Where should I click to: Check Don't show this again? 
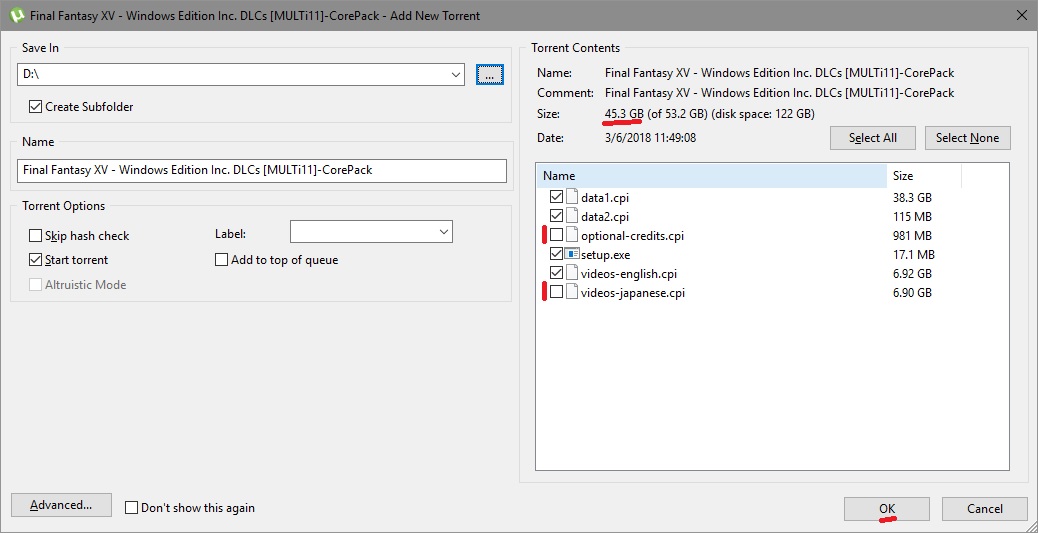coord(132,508)
